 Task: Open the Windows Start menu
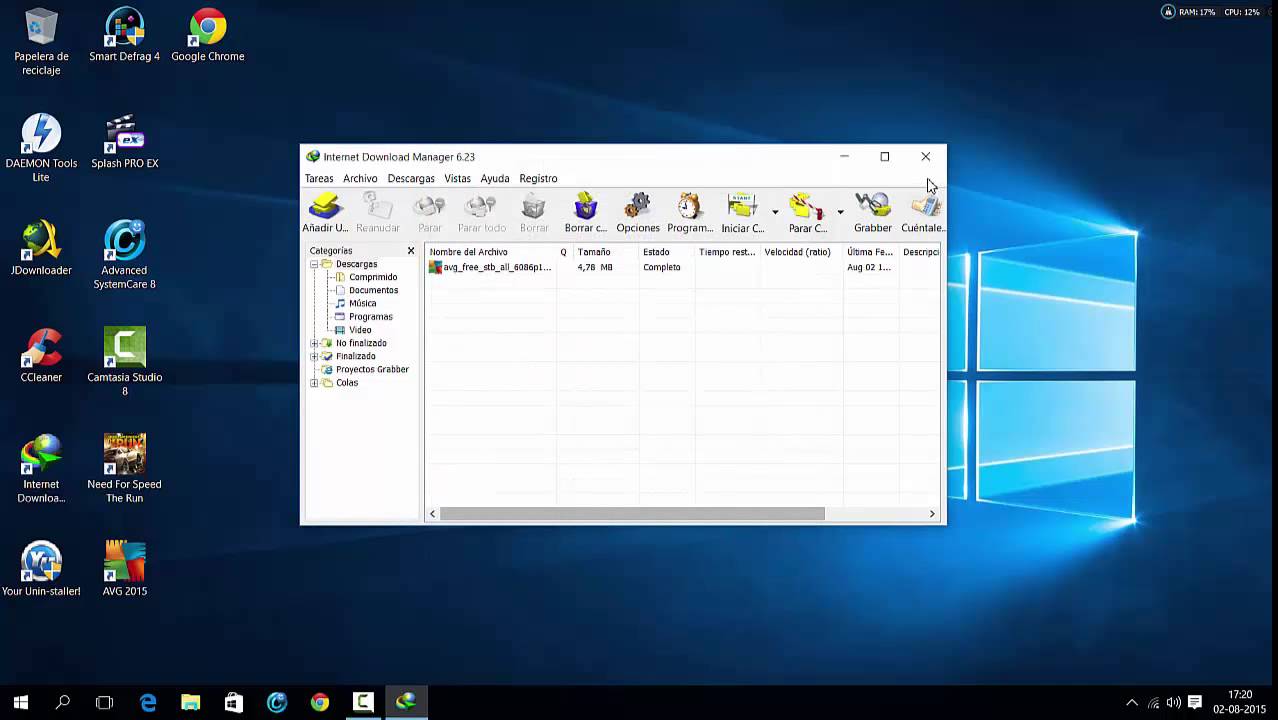[20, 702]
